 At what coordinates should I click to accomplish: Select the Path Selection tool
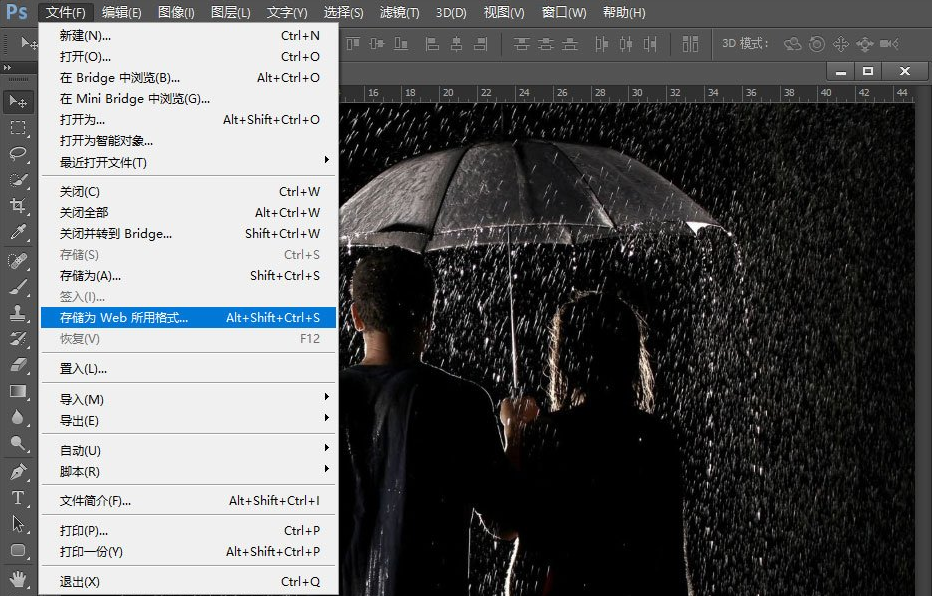[x=18, y=524]
